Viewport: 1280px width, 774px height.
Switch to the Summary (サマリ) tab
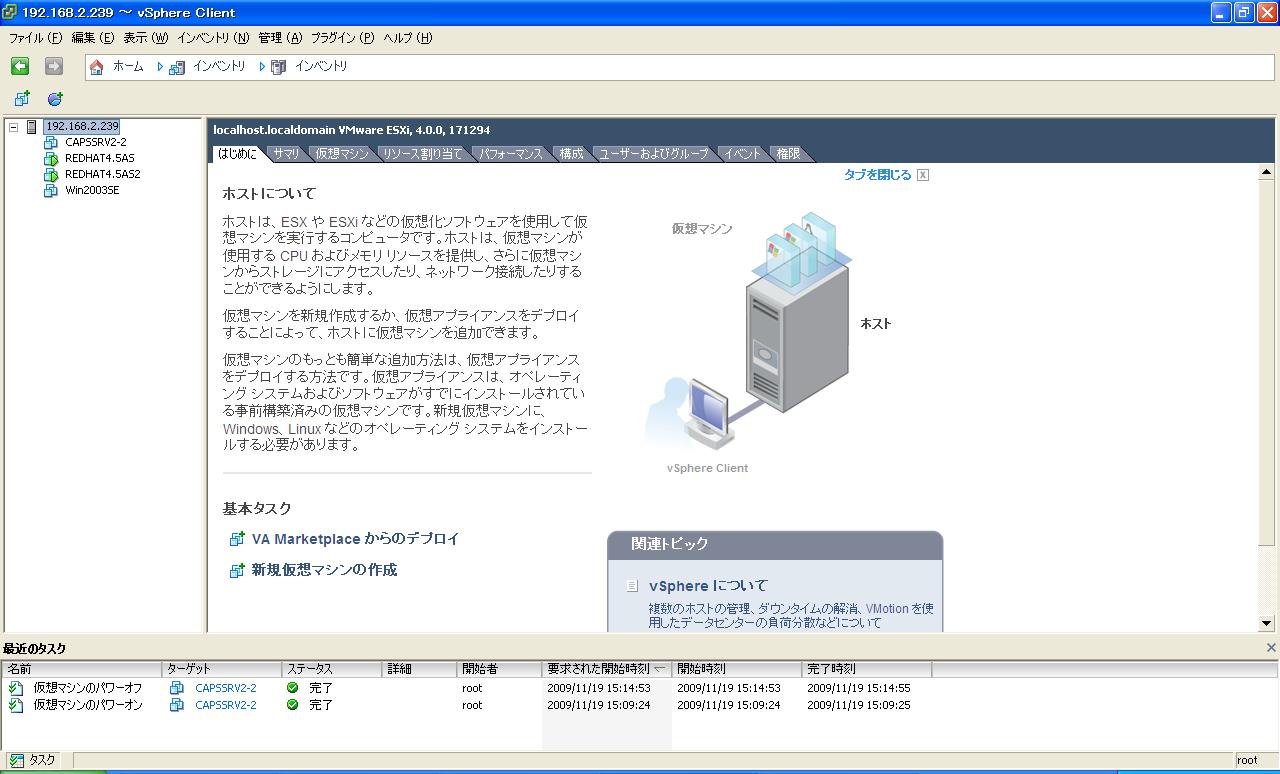(286, 154)
